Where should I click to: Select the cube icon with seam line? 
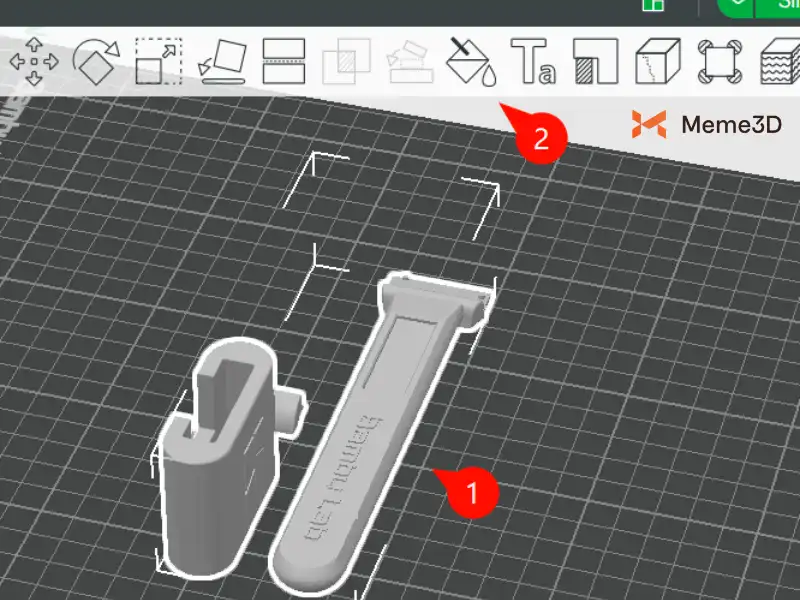pyautogui.click(x=657, y=62)
